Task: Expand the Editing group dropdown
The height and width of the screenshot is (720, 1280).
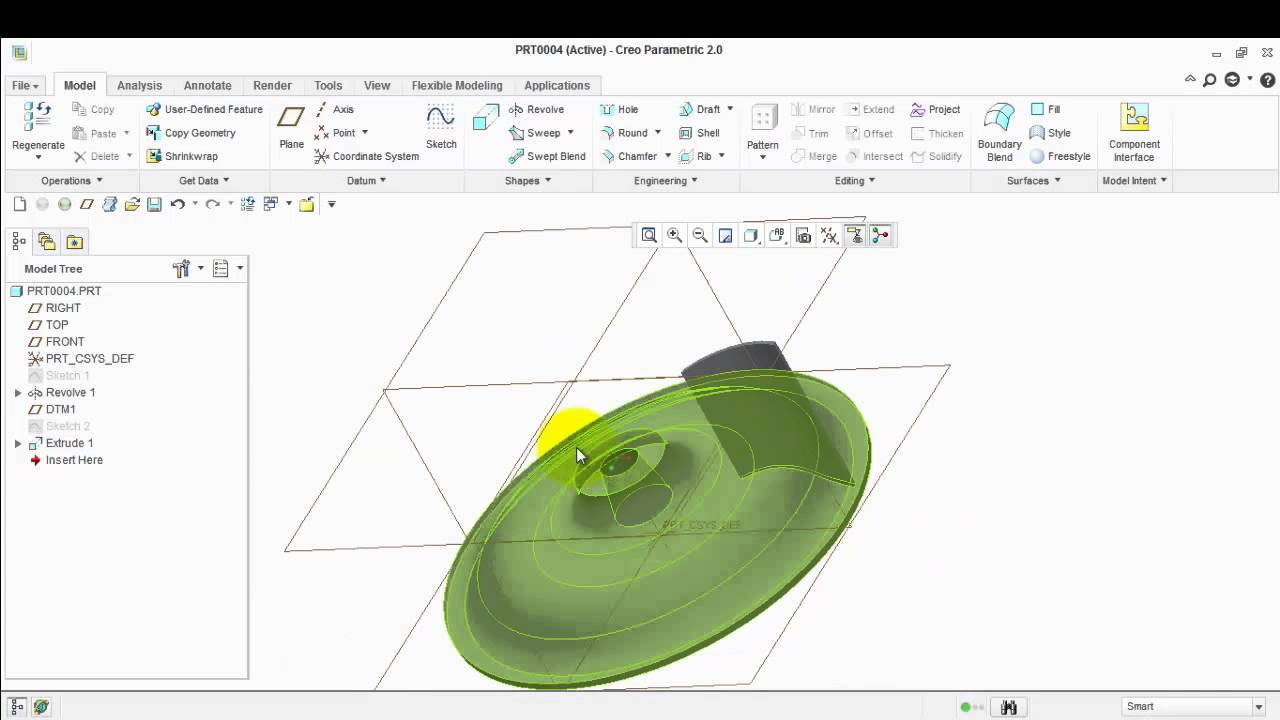Action: pos(855,181)
